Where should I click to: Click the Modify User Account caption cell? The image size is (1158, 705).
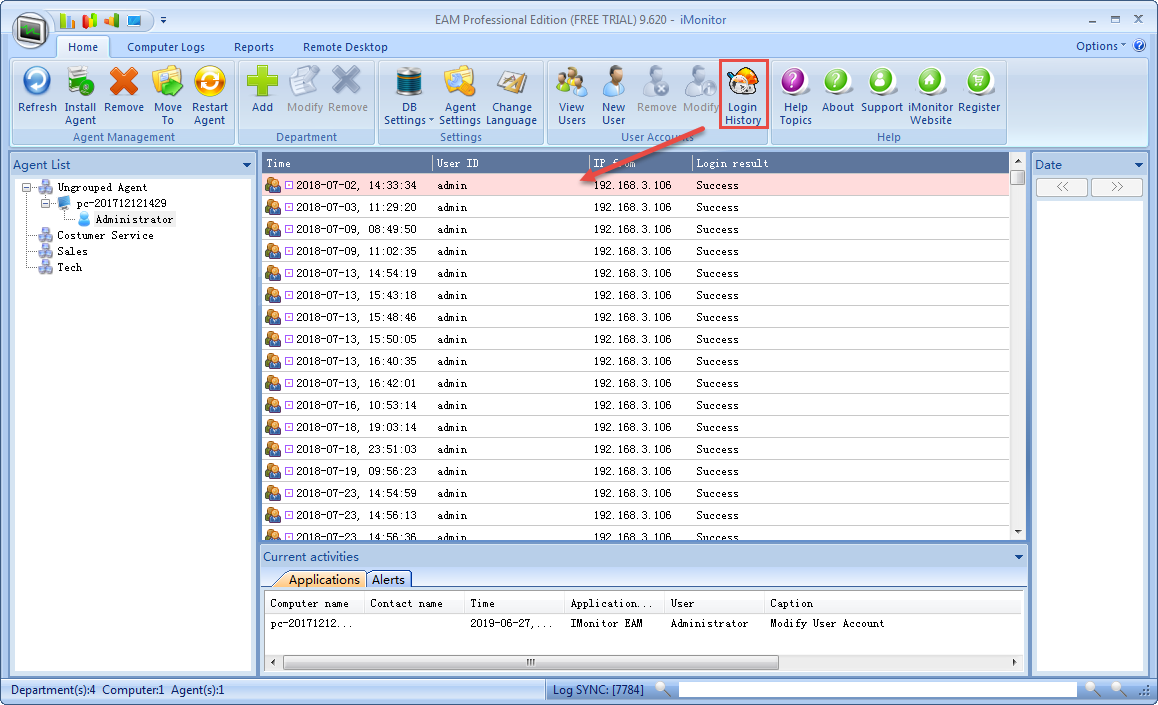[x=826, y=624]
